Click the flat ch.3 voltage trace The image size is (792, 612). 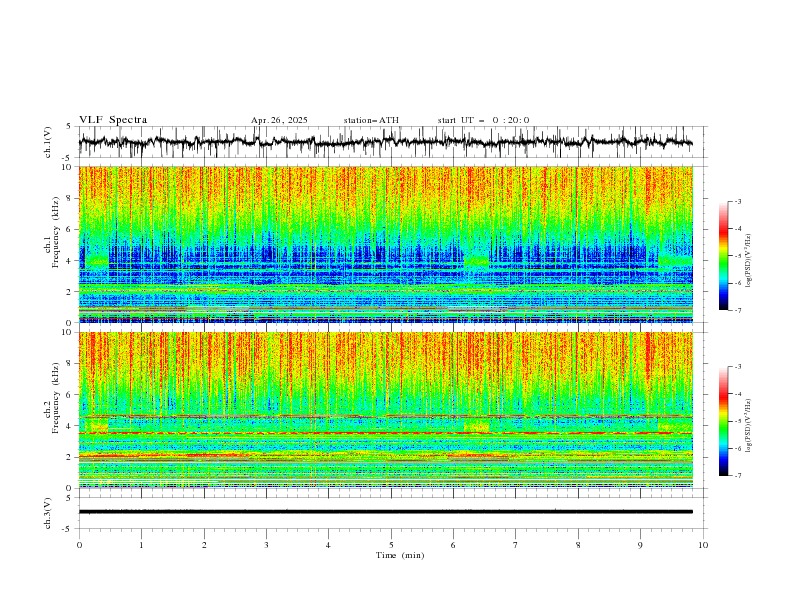[385, 512]
